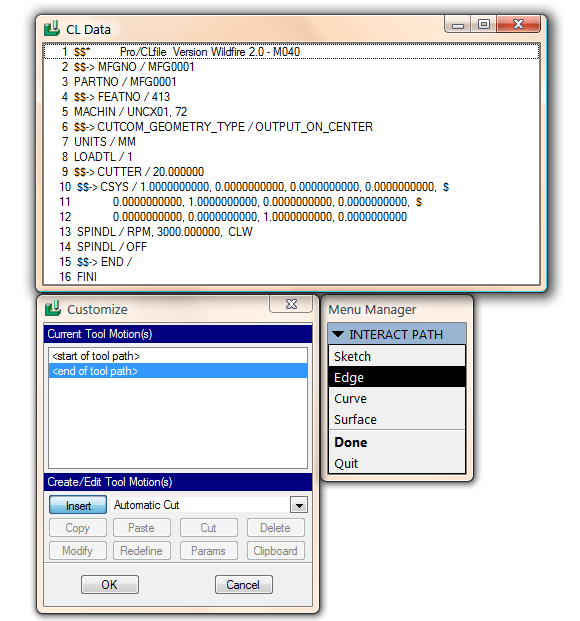
Task: Open the Automatic Cut dropdown arrow
Action: click(x=299, y=505)
